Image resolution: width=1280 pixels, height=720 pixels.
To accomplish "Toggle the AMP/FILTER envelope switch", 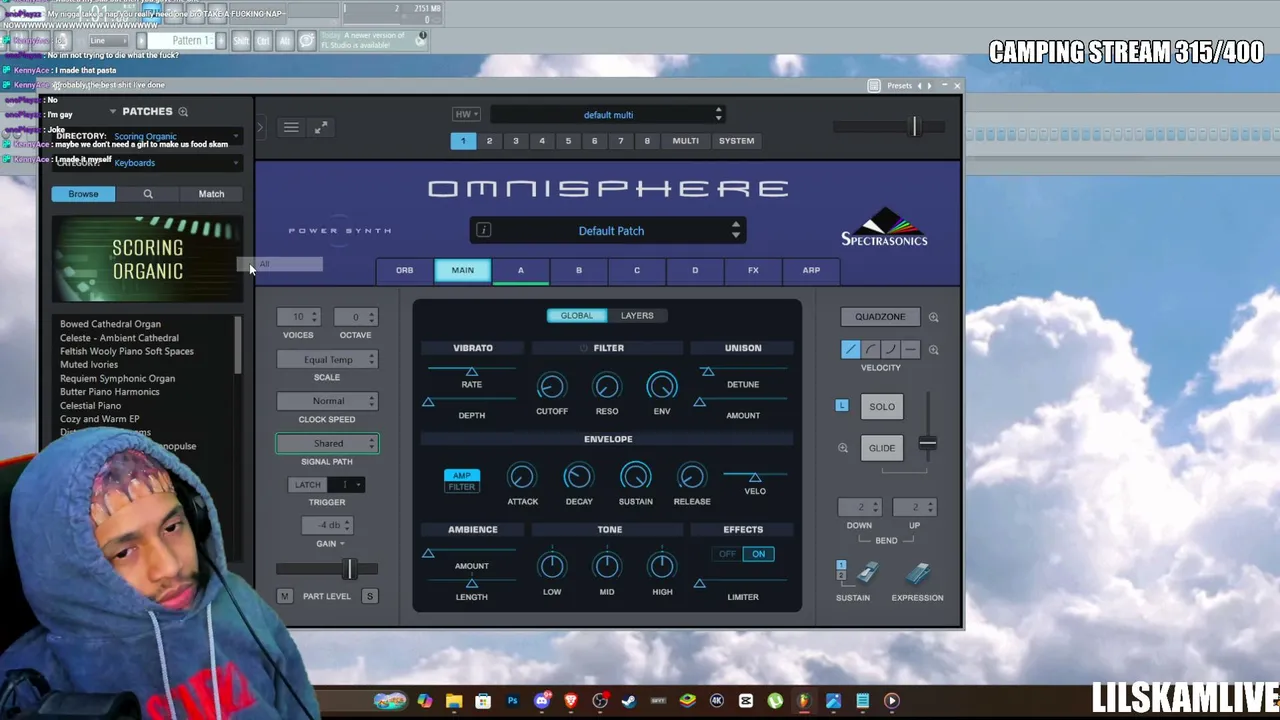I will pyautogui.click(x=462, y=481).
